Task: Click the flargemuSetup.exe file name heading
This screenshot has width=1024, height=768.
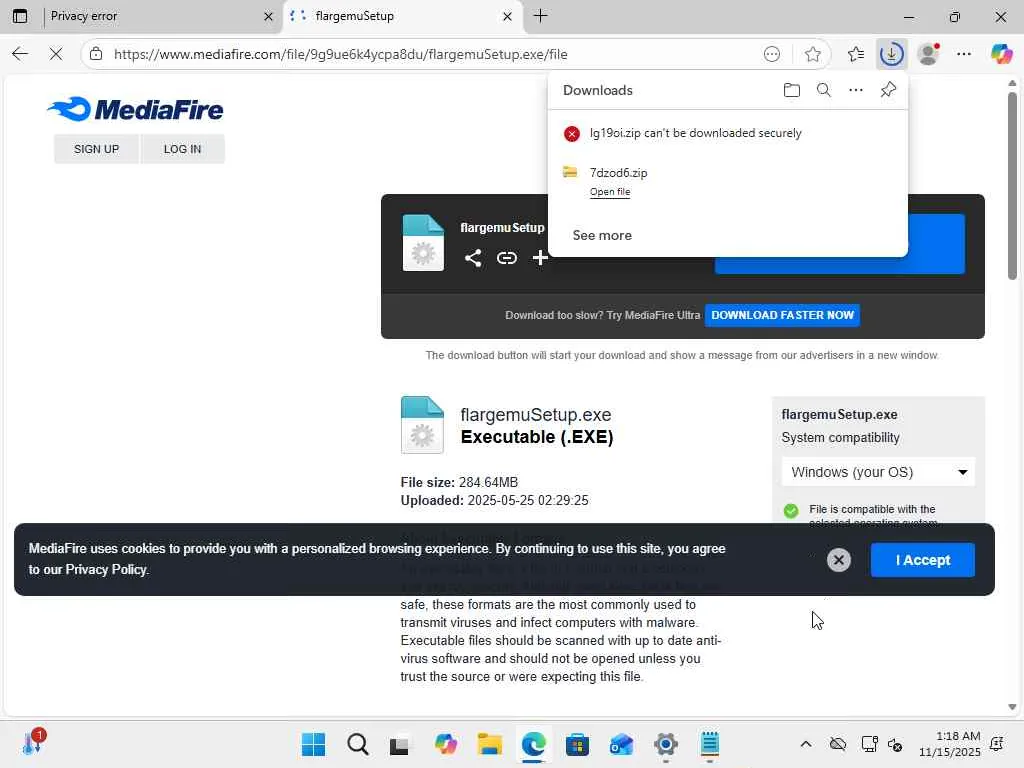Action: pyautogui.click(x=536, y=415)
